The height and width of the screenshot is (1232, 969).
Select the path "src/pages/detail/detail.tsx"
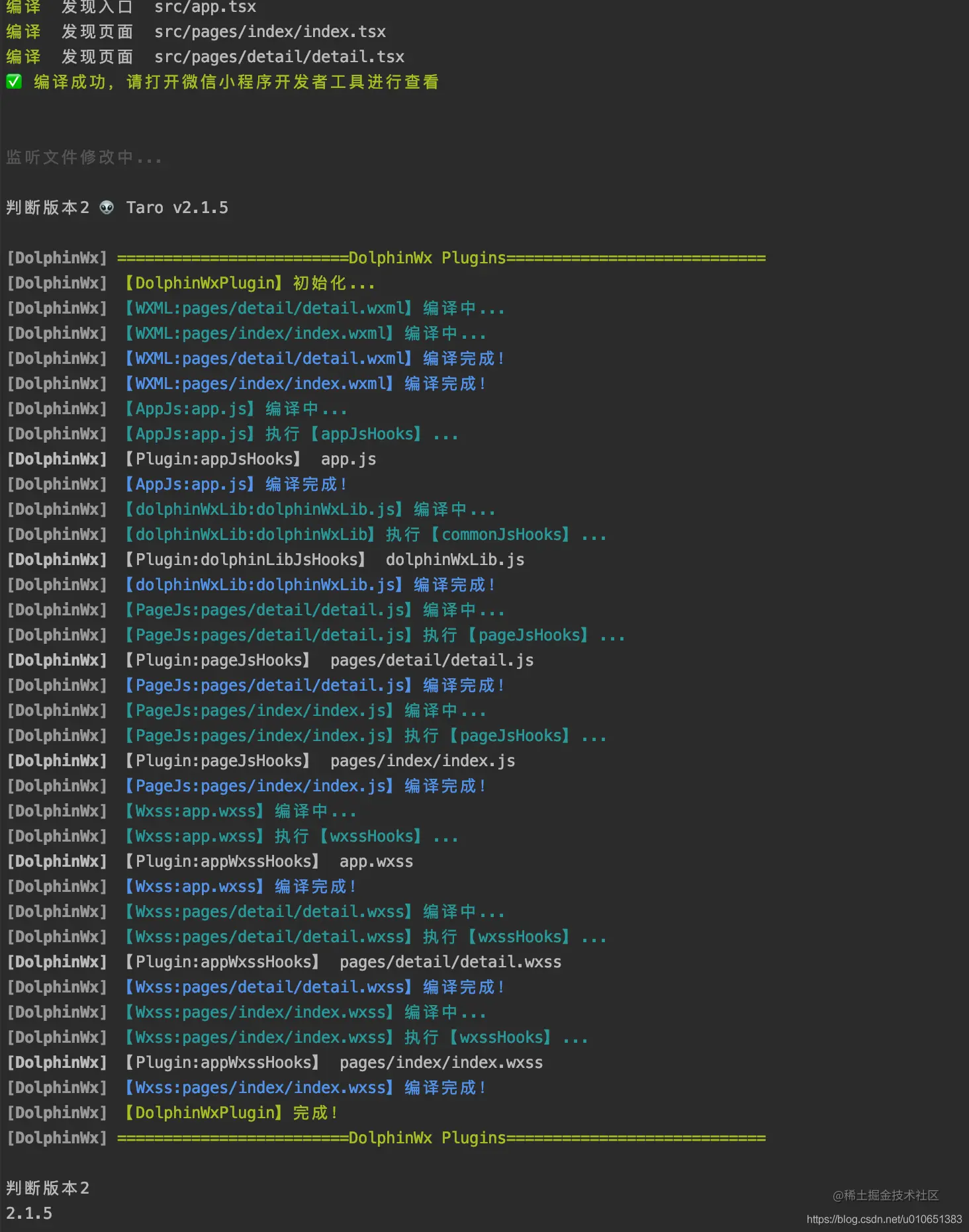pyautogui.click(x=279, y=57)
